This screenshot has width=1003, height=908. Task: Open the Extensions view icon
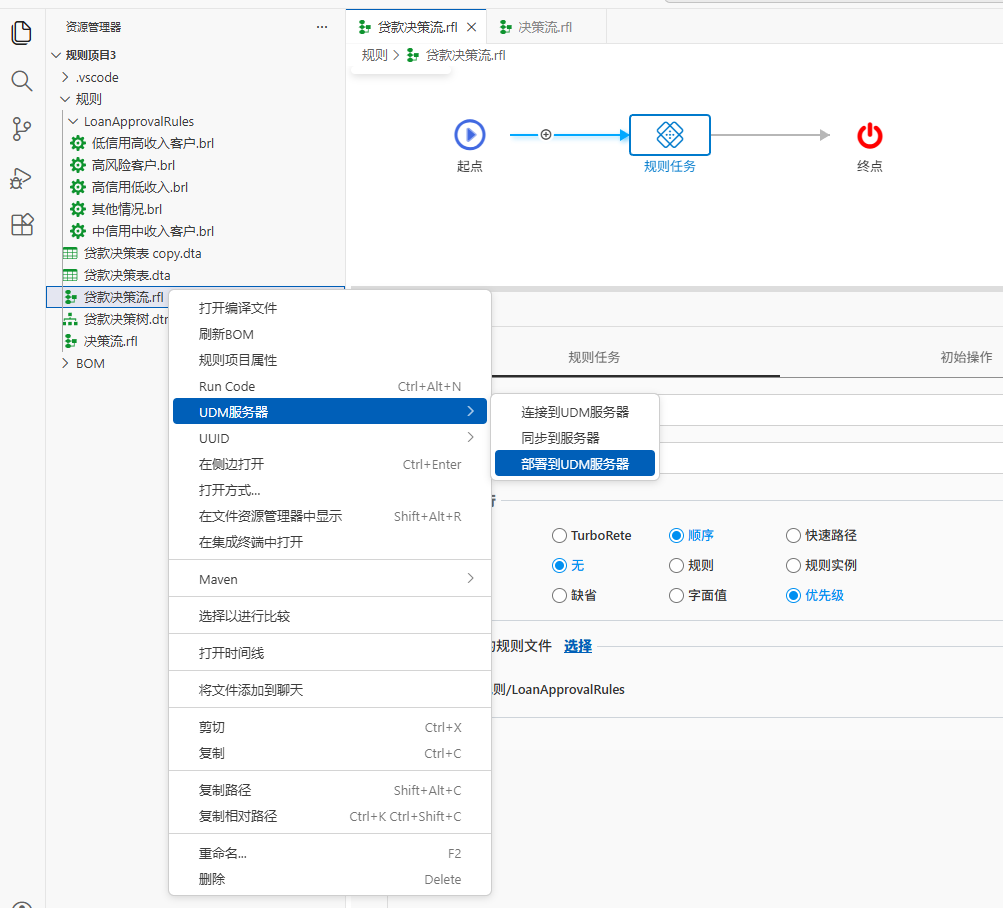(22, 225)
